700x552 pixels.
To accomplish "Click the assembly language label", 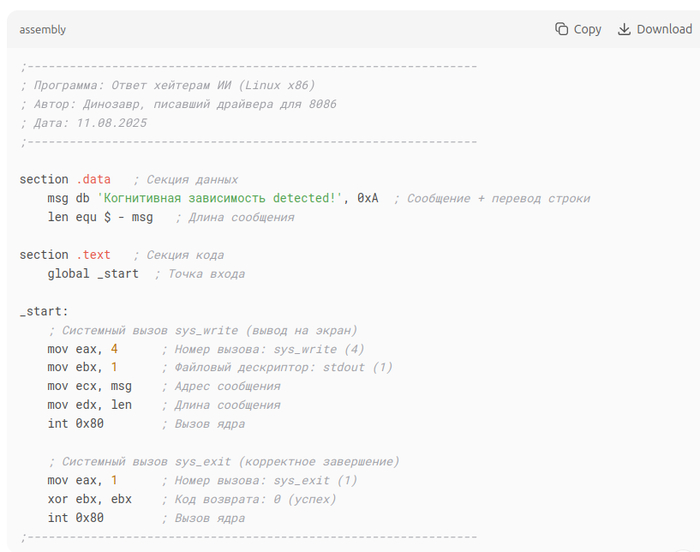I will click(x=42, y=30).
